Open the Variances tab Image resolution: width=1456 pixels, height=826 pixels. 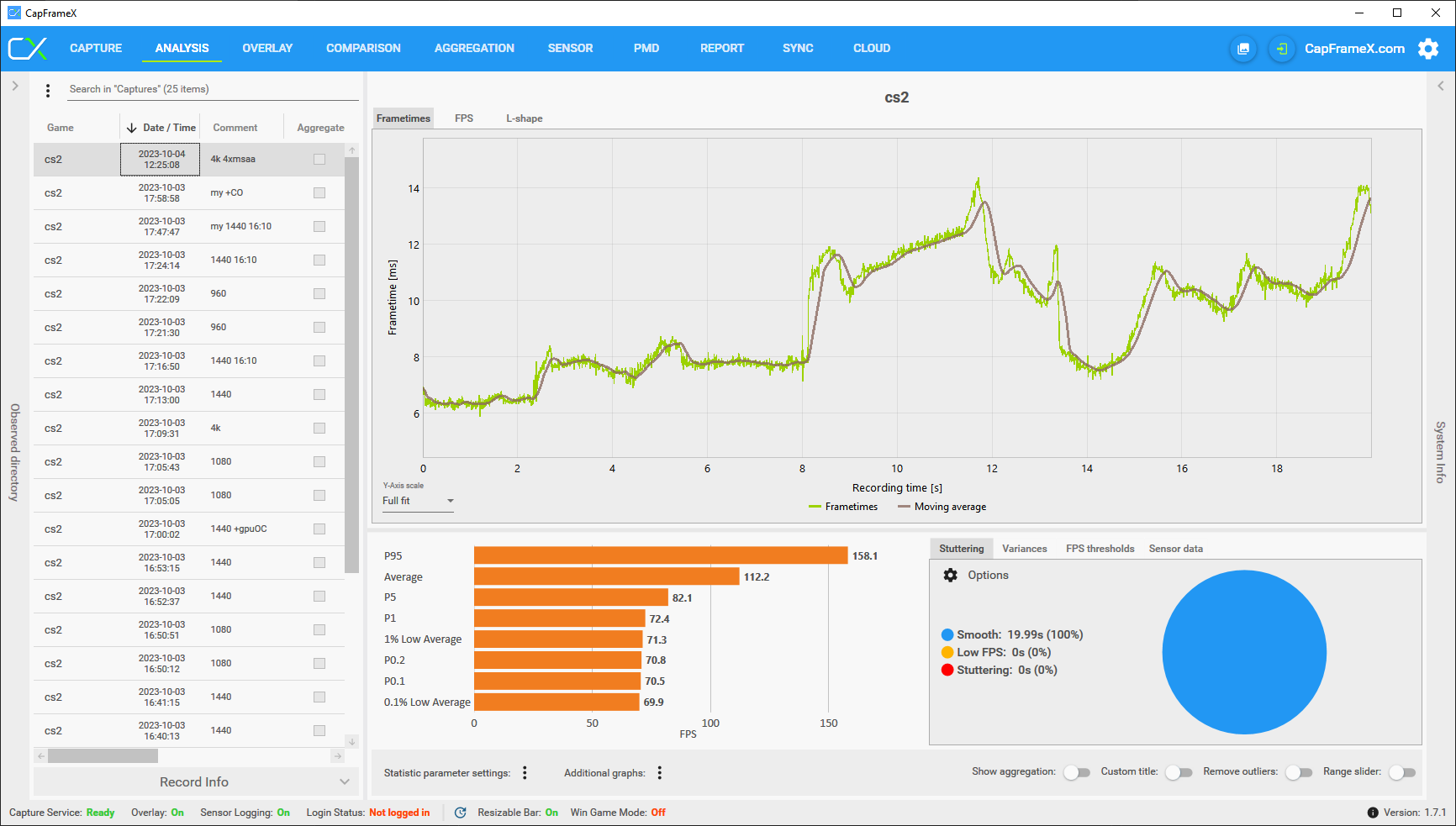(x=1025, y=549)
